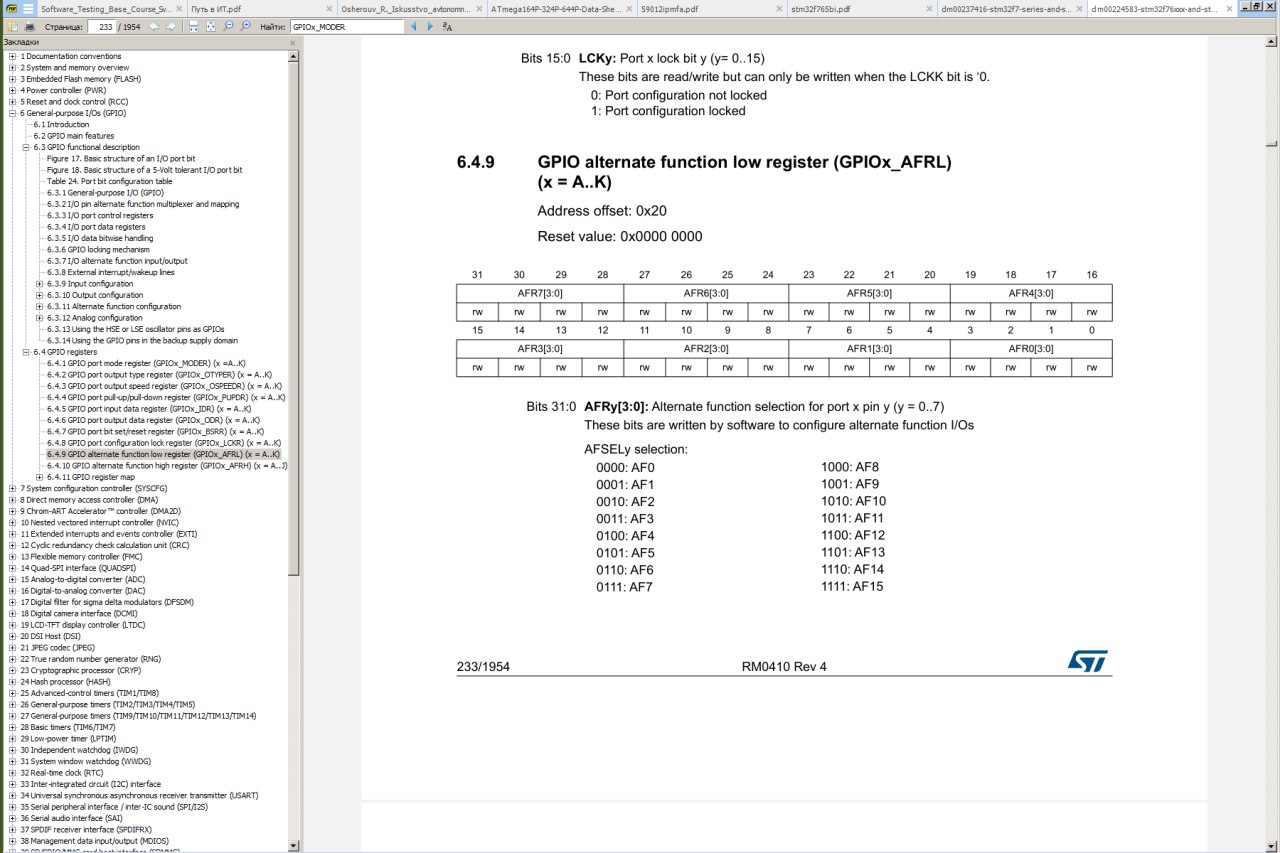The height and width of the screenshot is (853, 1280).
Task: Open 6.3.2 I/O pin alternate function multiplexer
Action: point(143,204)
